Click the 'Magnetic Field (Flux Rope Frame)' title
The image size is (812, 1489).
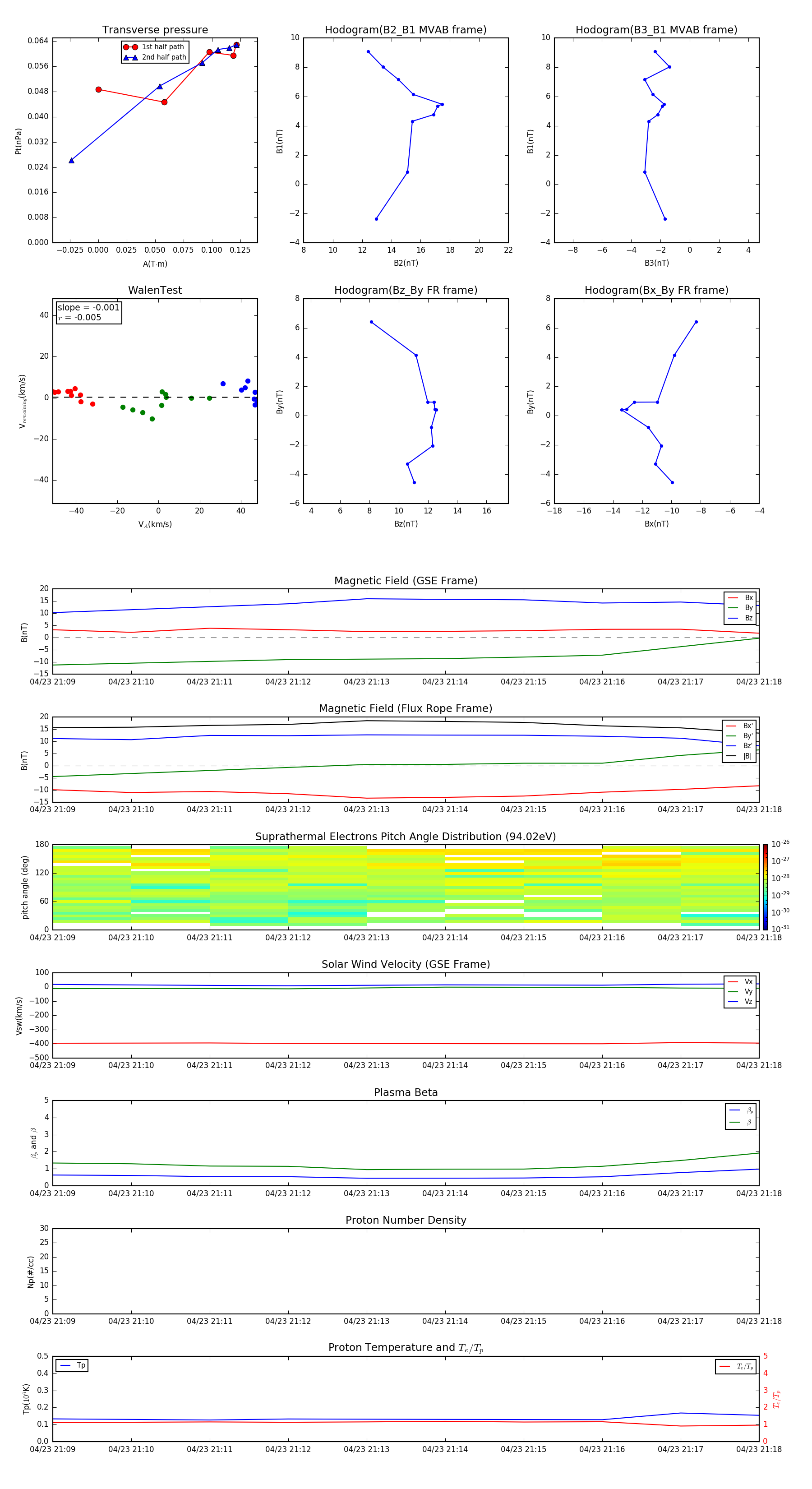tap(406, 709)
